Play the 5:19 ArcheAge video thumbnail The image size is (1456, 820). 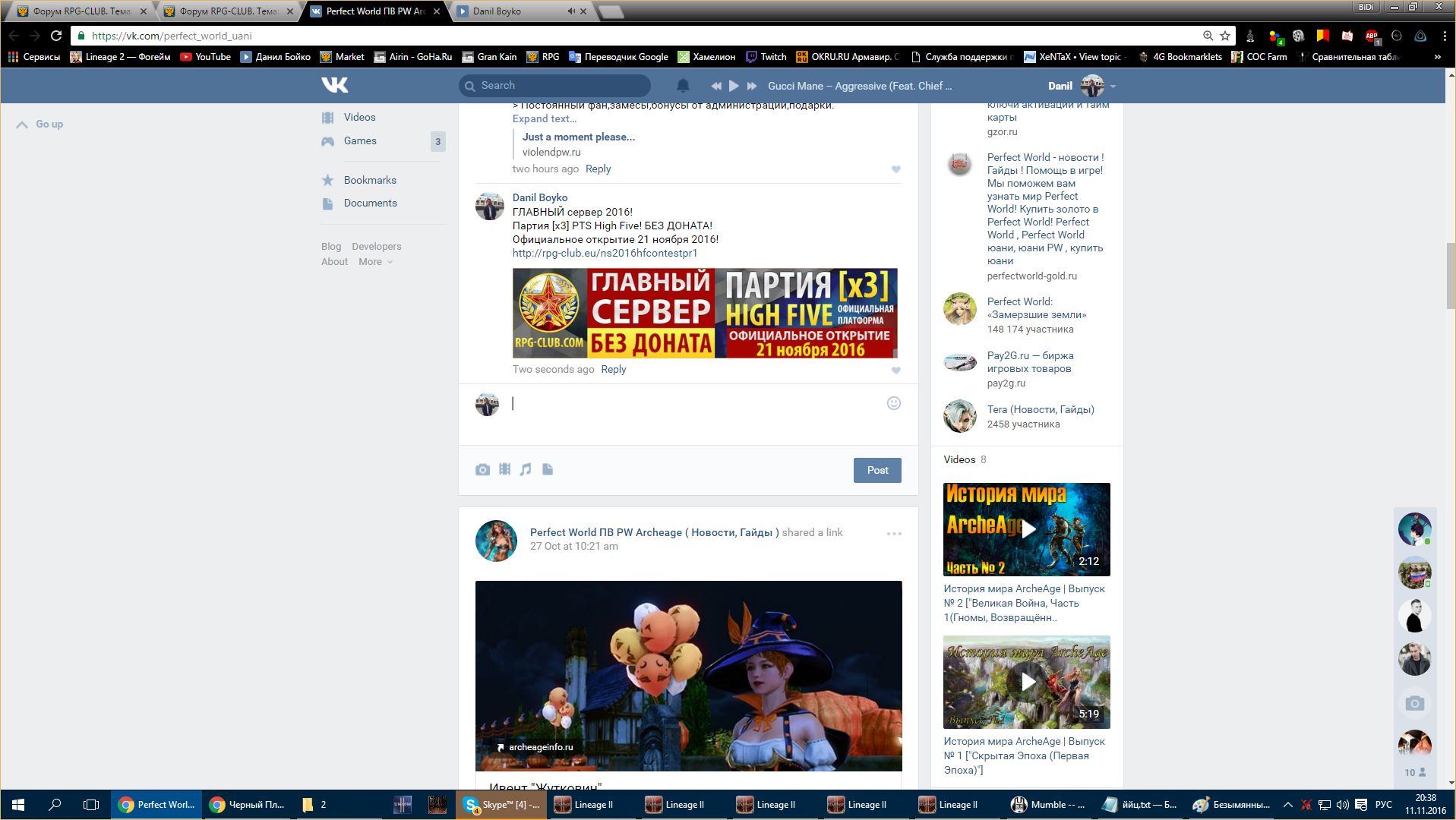(x=1027, y=682)
